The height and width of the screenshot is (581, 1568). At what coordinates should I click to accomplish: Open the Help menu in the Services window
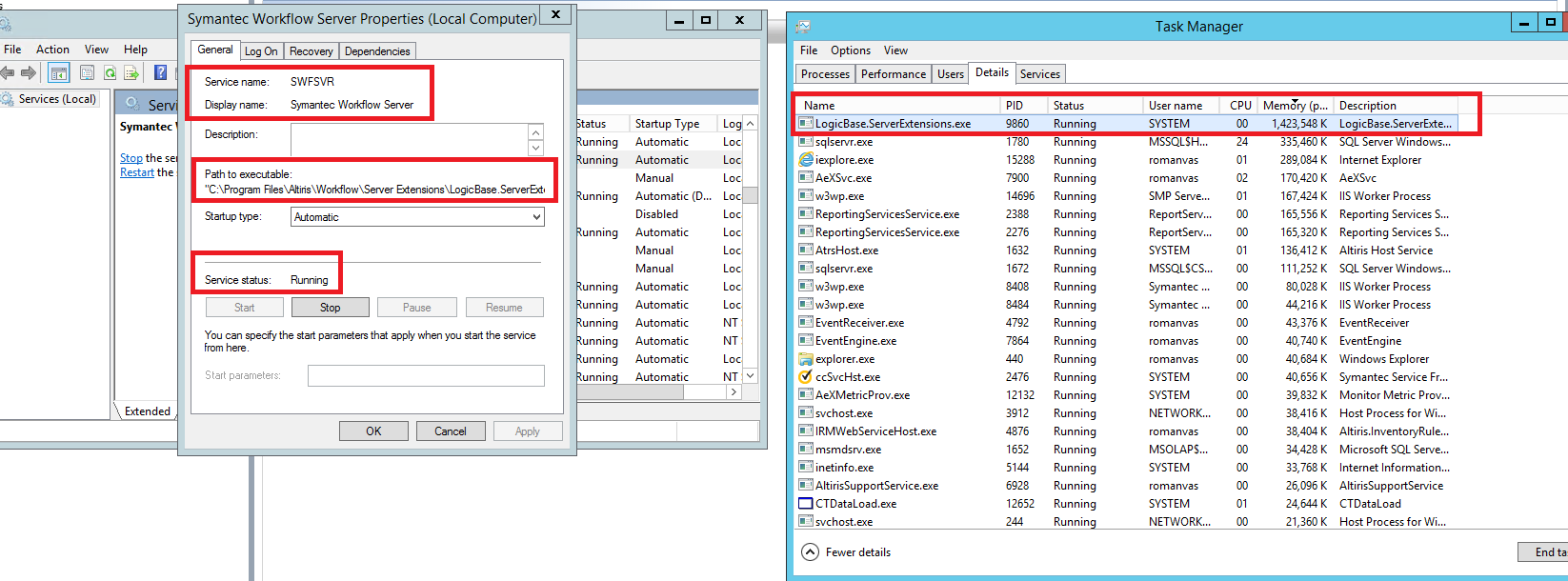coord(135,50)
